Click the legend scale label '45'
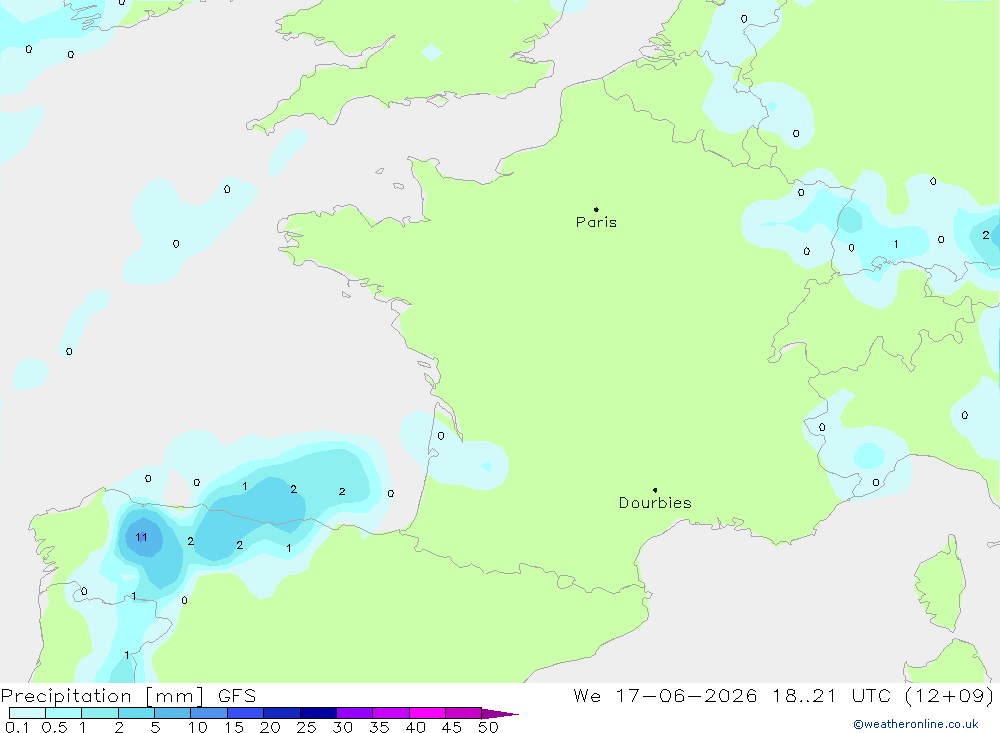This screenshot has width=1000, height=733. click(452, 727)
